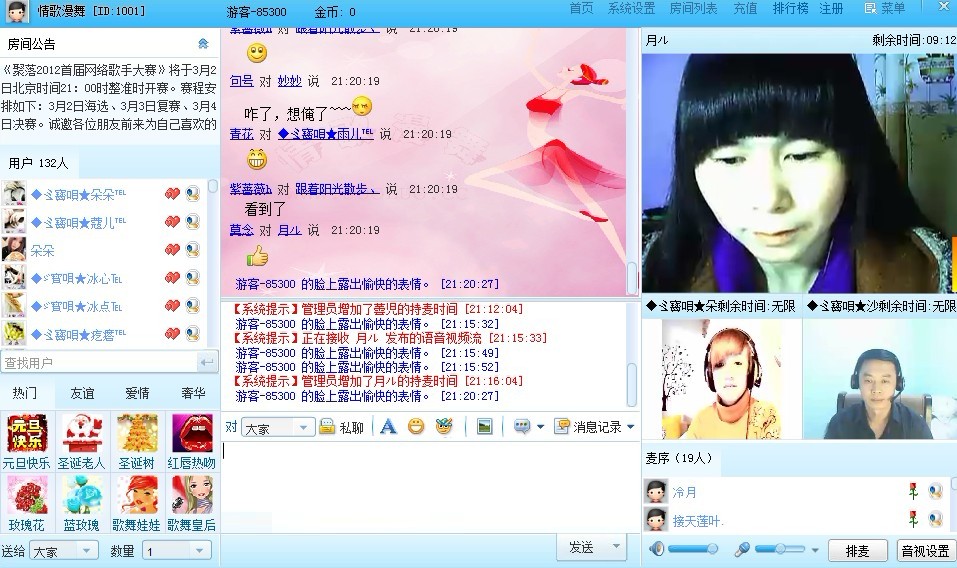957x568 pixels.
Task: Switch to the 热门 gift tab
Action: click(x=26, y=394)
